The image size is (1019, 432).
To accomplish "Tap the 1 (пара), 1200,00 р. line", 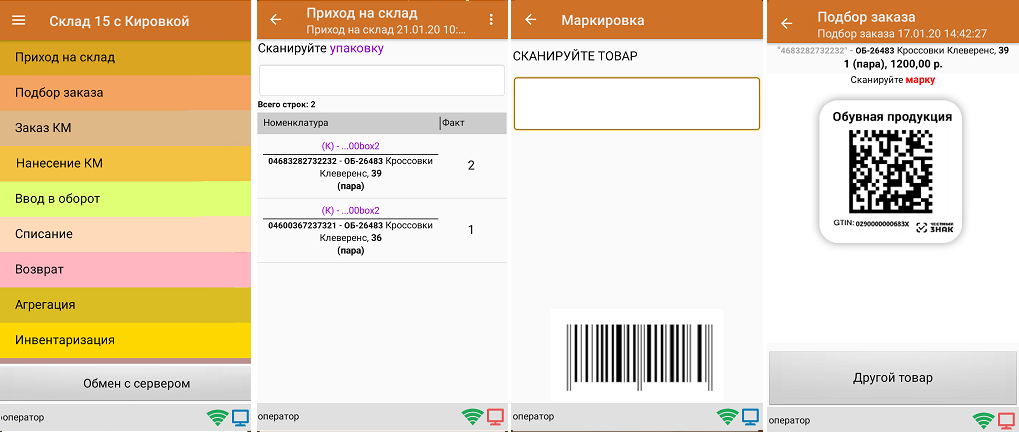I will tap(892, 65).
